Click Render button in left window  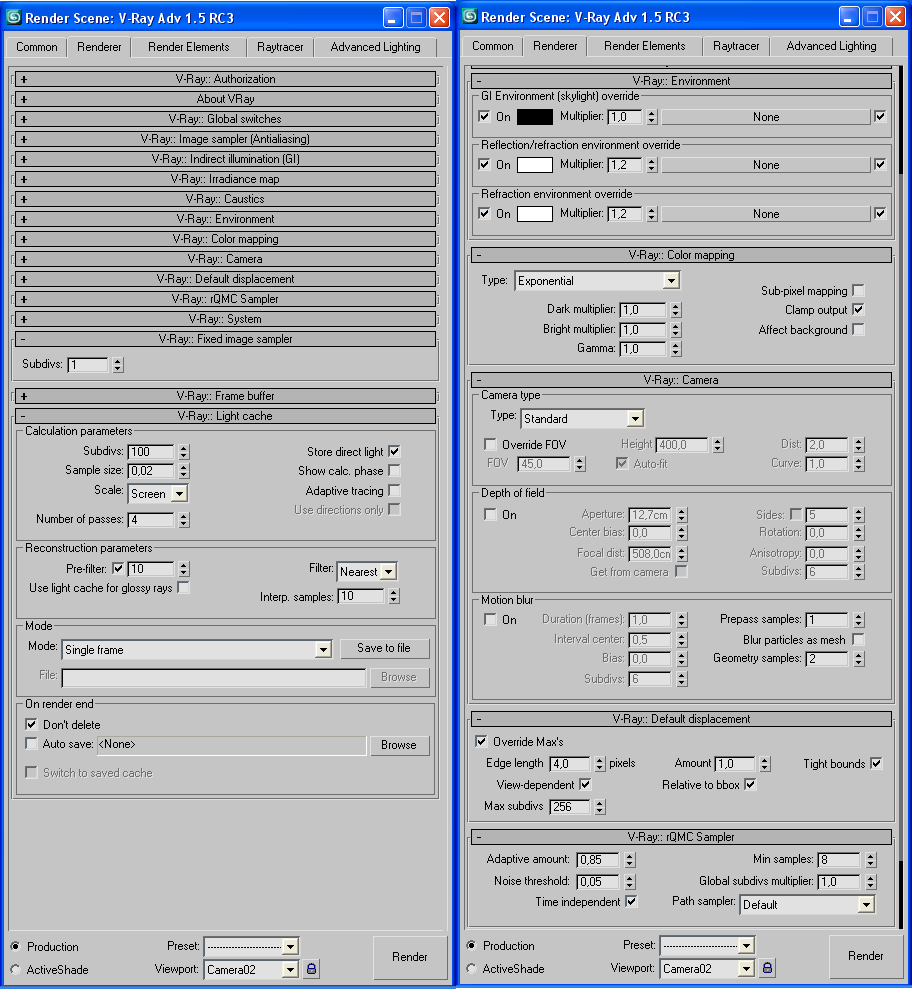tap(409, 957)
